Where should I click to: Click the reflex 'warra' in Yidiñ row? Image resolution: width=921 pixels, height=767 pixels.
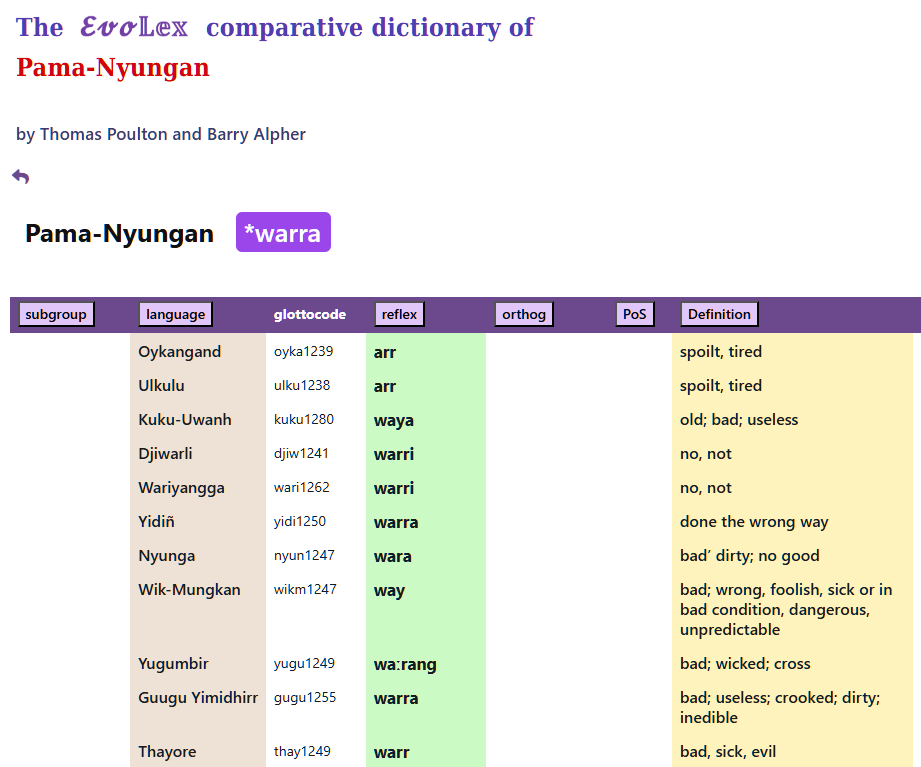(396, 522)
